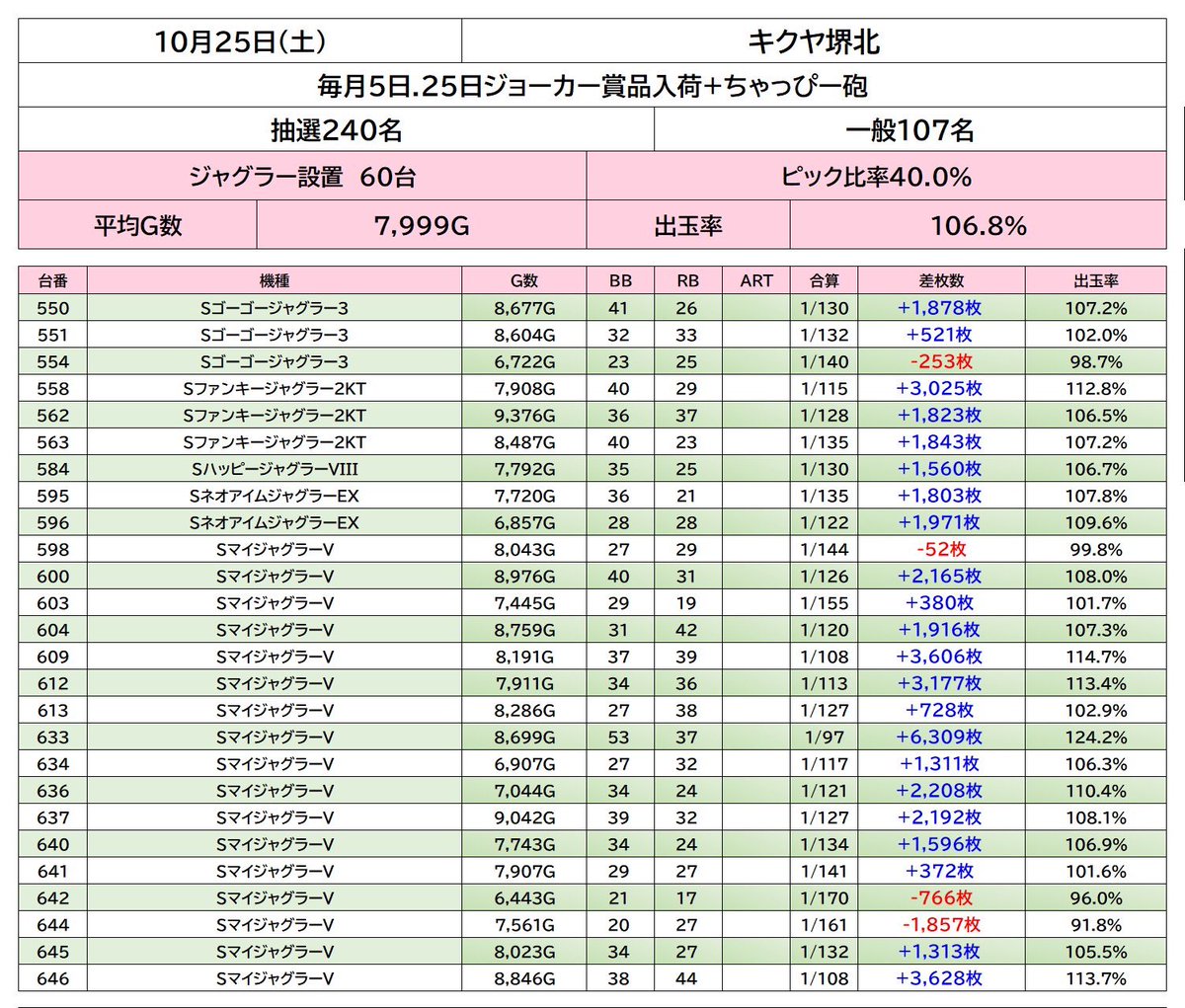
Task: Click the 台番 column header
Action: click(53, 280)
